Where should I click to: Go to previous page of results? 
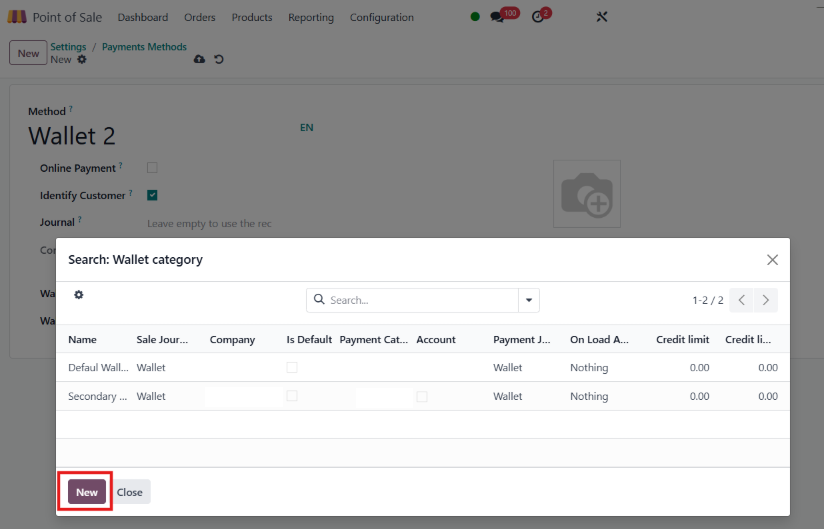point(742,300)
